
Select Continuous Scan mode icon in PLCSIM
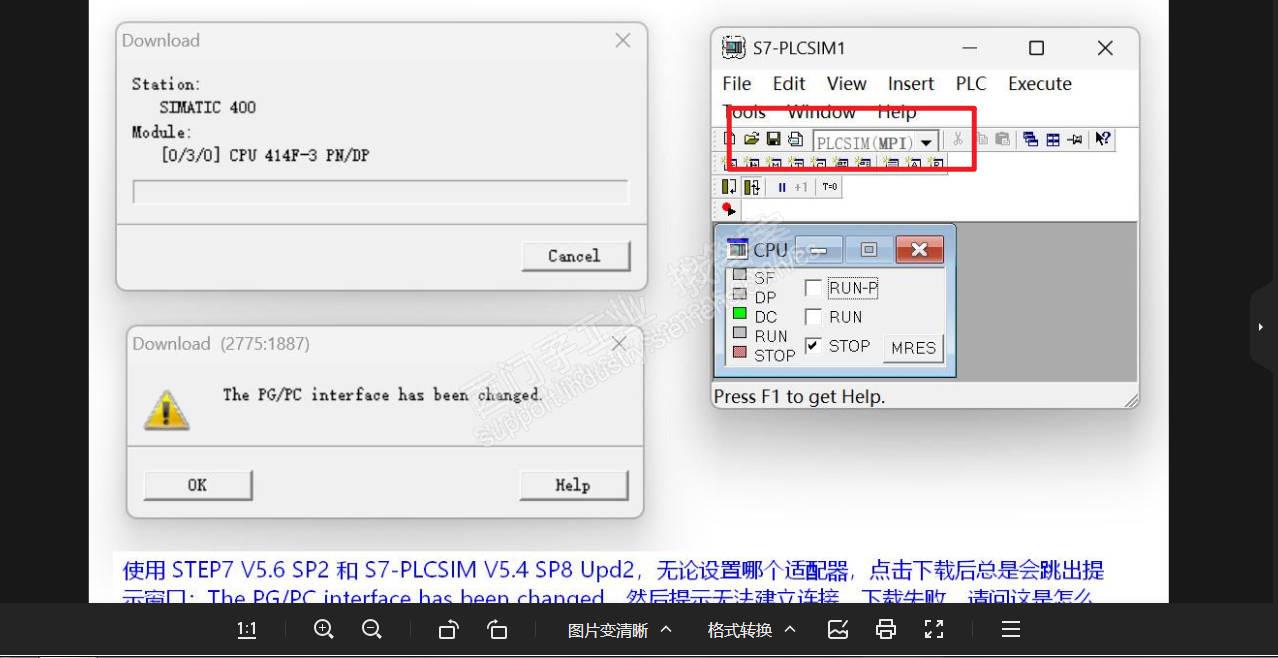(752, 187)
